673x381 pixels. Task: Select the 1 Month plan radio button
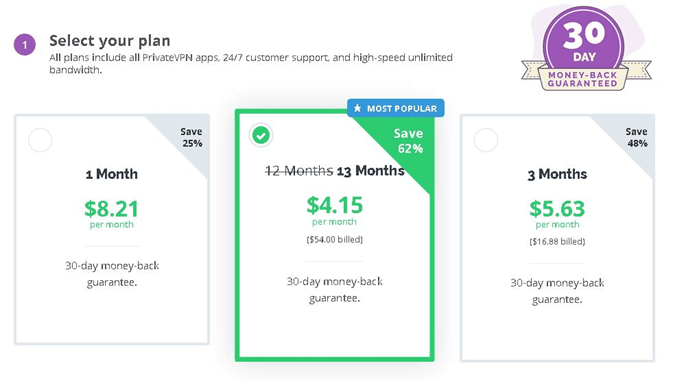(x=40, y=140)
